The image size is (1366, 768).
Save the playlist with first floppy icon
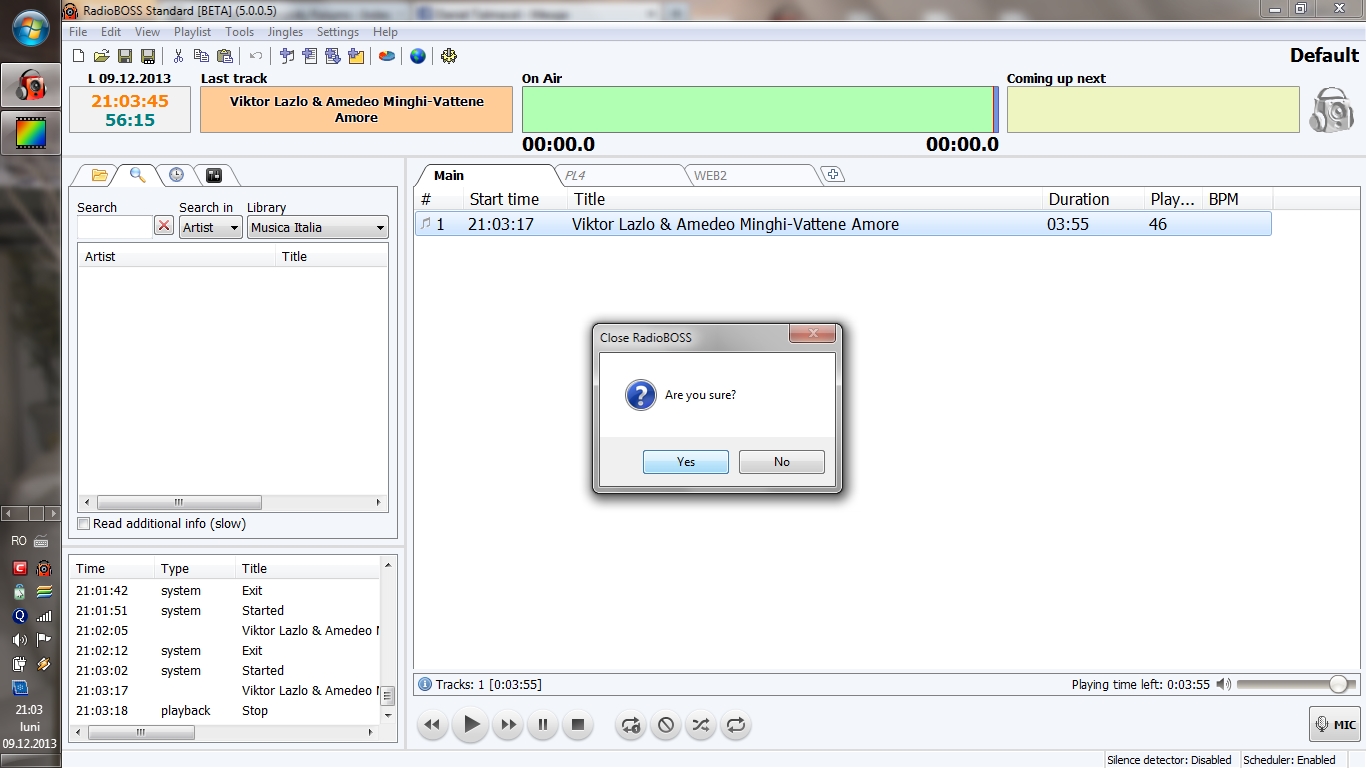pos(125,56)
